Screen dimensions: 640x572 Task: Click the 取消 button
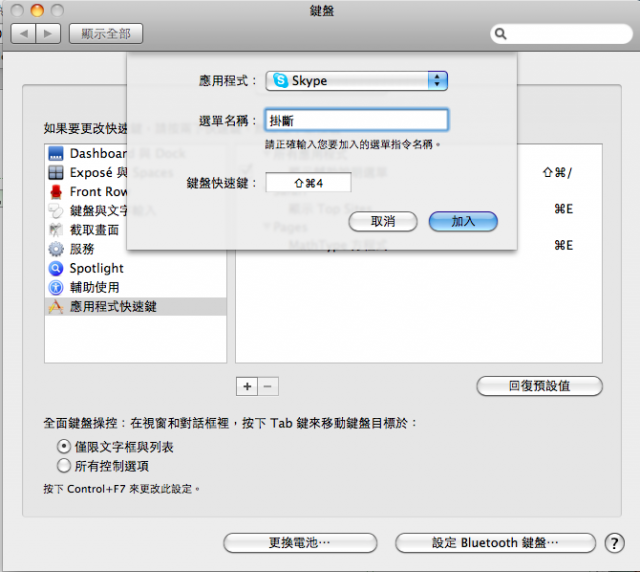pos(383,222)
